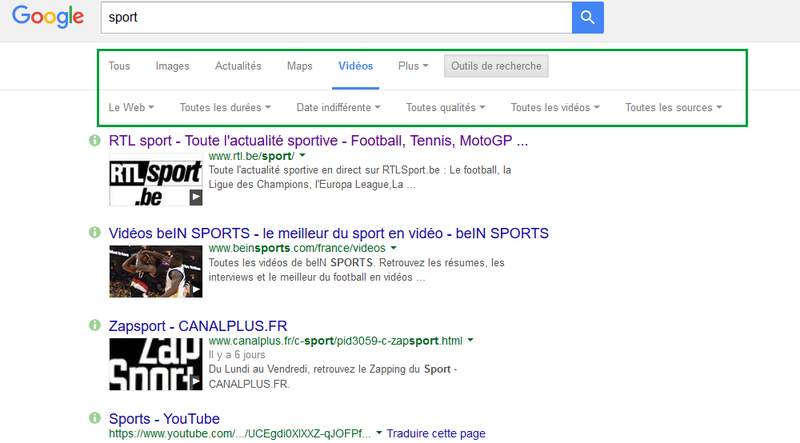Screen dimensions: 800x443
Task: Expand arrow next to youtube.com URL
Action: point(379,433)
